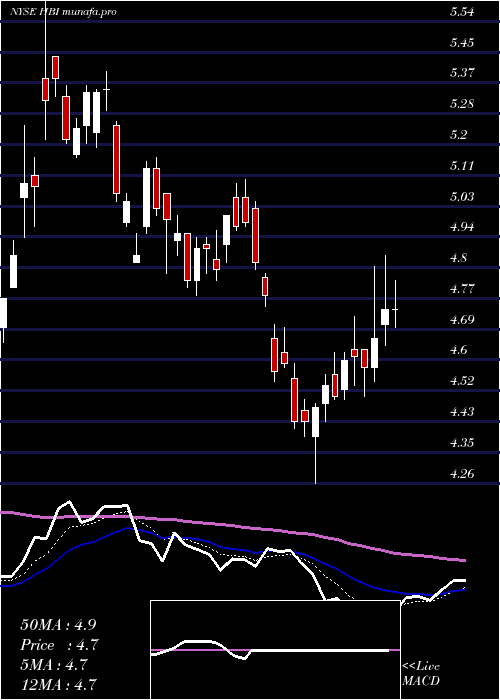Click the 4.43 price axis label
500x700 pixels.
click(462, 412)
